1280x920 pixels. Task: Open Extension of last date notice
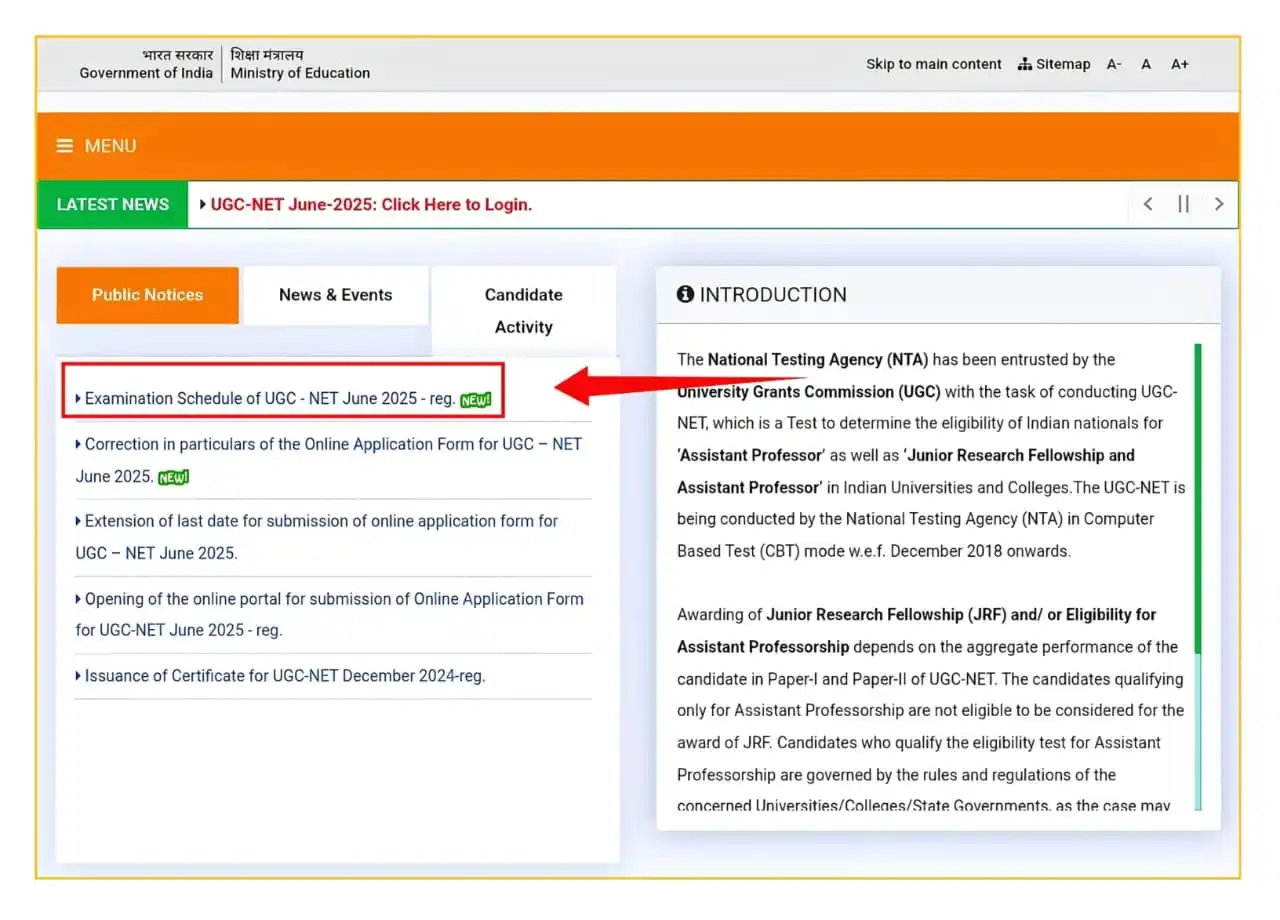click(x=320, y=521)
